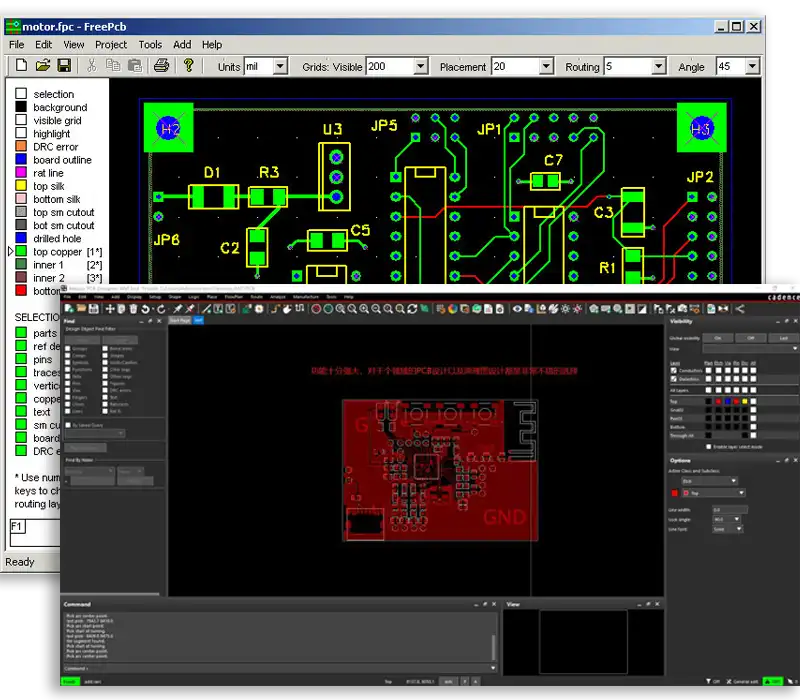Expand the Angle dropdown showing 45
Viewport: 800px width, 700px height.
752,66
